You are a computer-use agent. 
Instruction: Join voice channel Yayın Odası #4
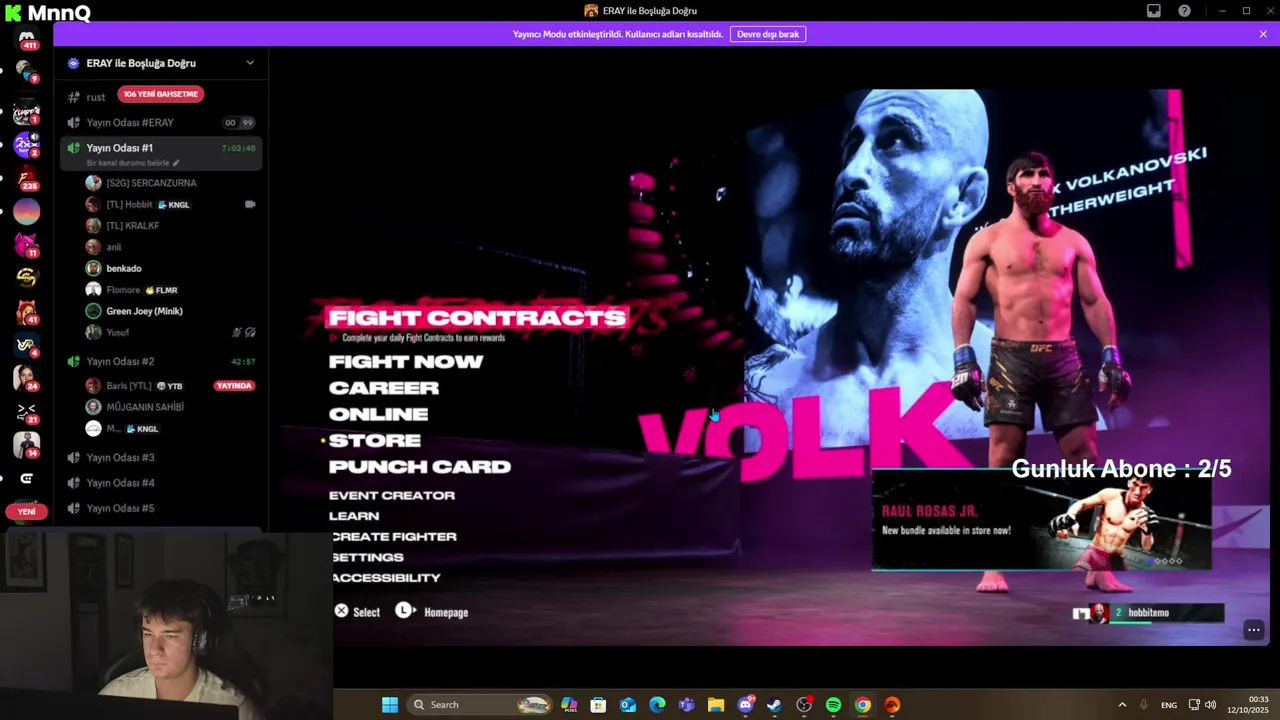tap(160, 483)
